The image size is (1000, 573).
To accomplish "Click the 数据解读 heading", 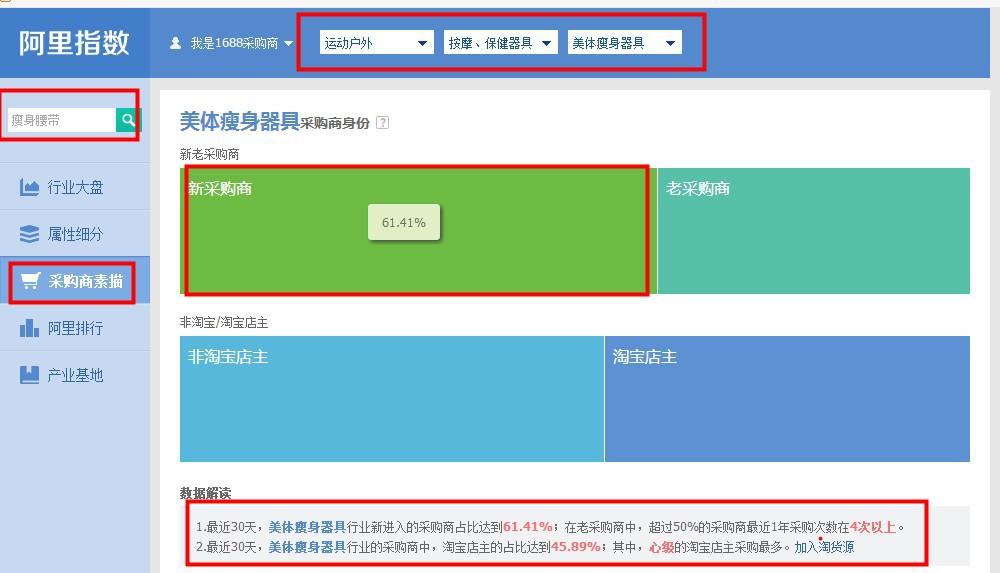I will (205, 493).
